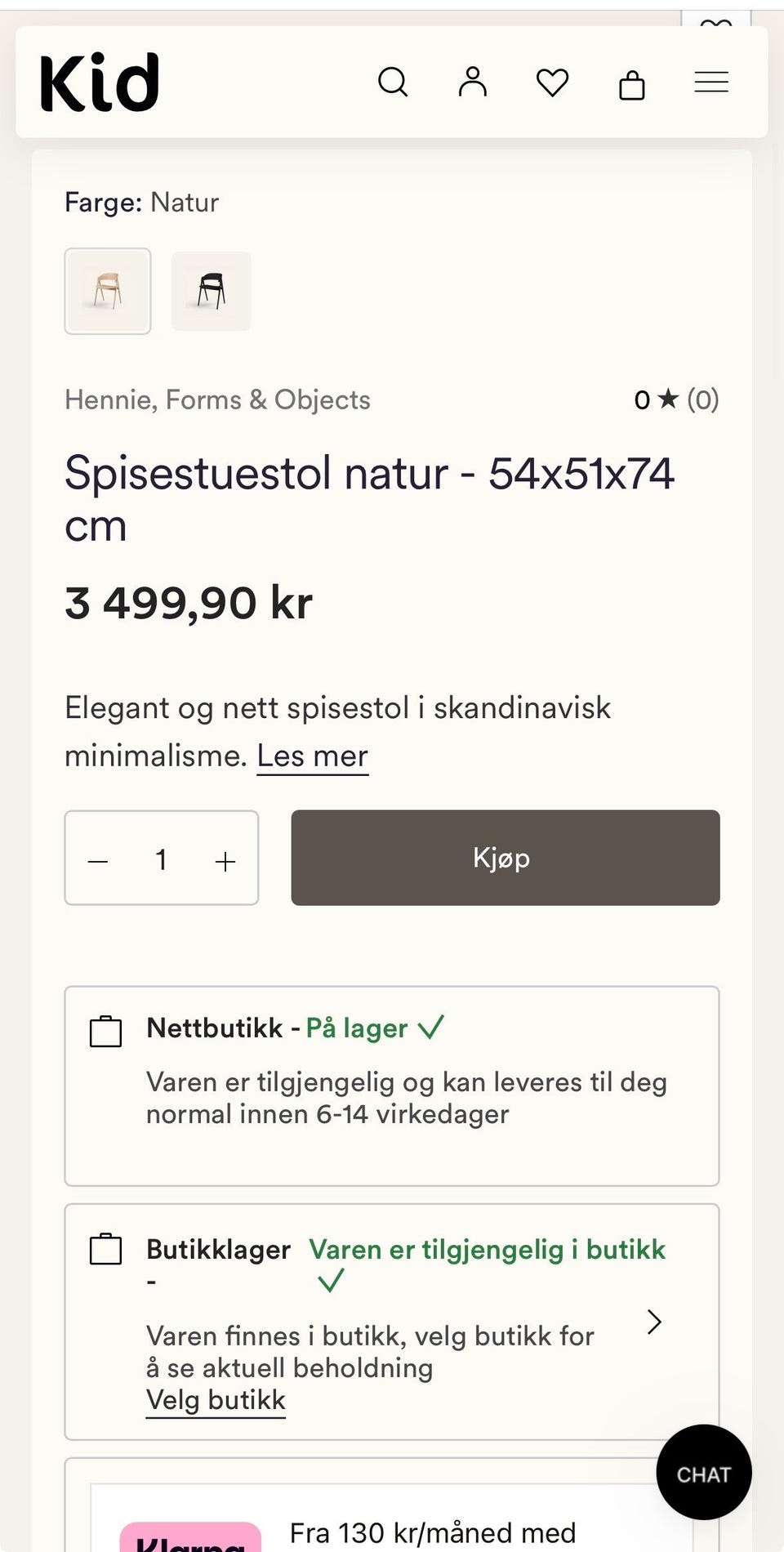Click the Butikklager bag icon
This screenshot has height=1552, width=784.
click(x=105, y=1249)
